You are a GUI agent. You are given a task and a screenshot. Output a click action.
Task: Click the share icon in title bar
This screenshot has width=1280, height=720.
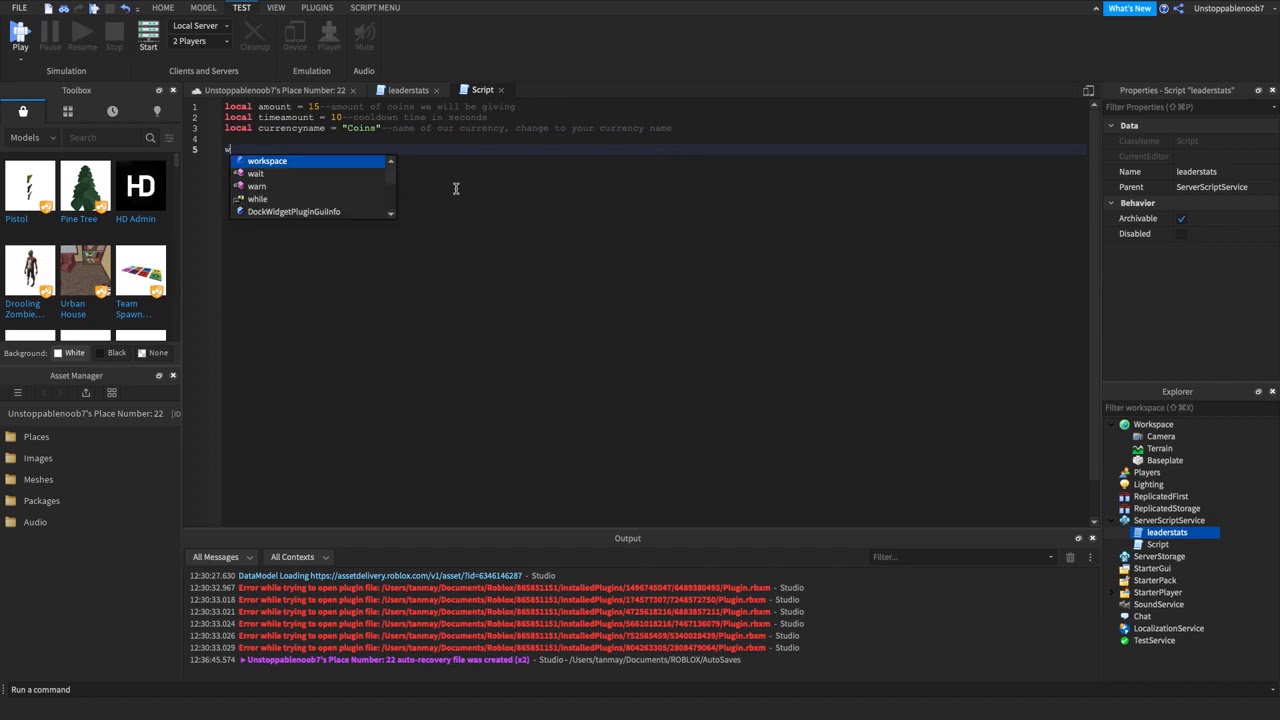coord(1179,8)
